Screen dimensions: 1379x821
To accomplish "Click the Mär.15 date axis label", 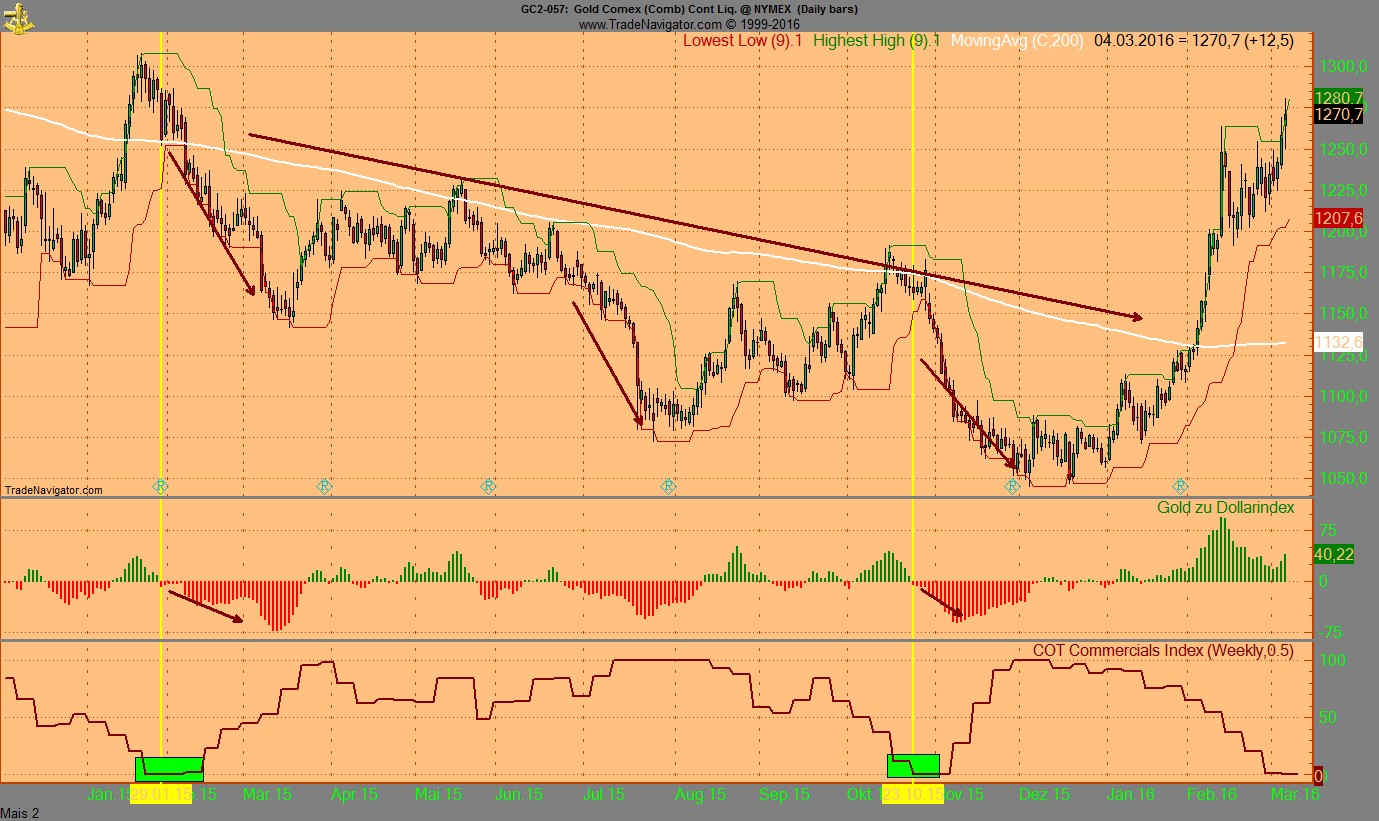I will (x=268, y=795).
